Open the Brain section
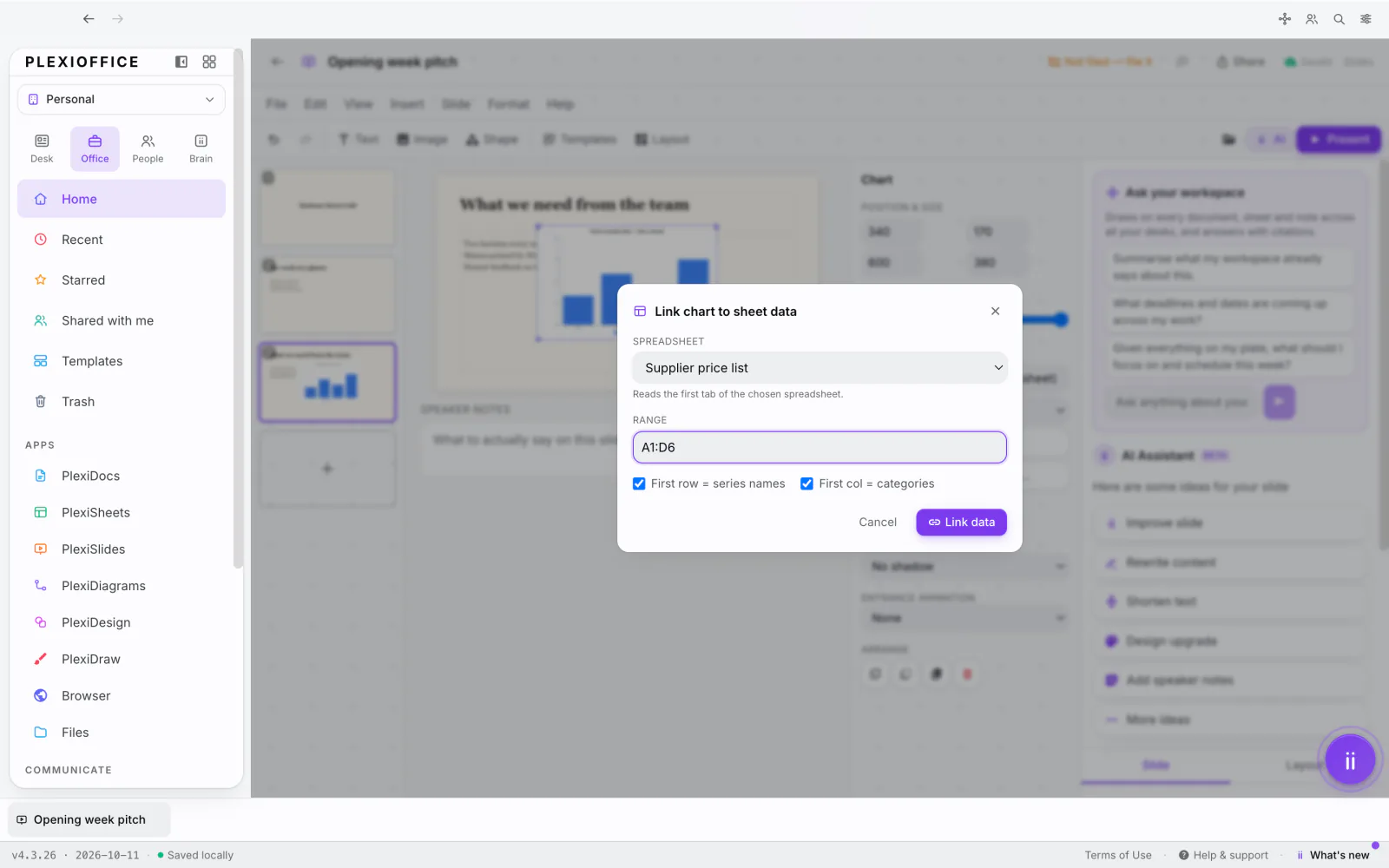The image size is (1389, 868). click(201, 148)
